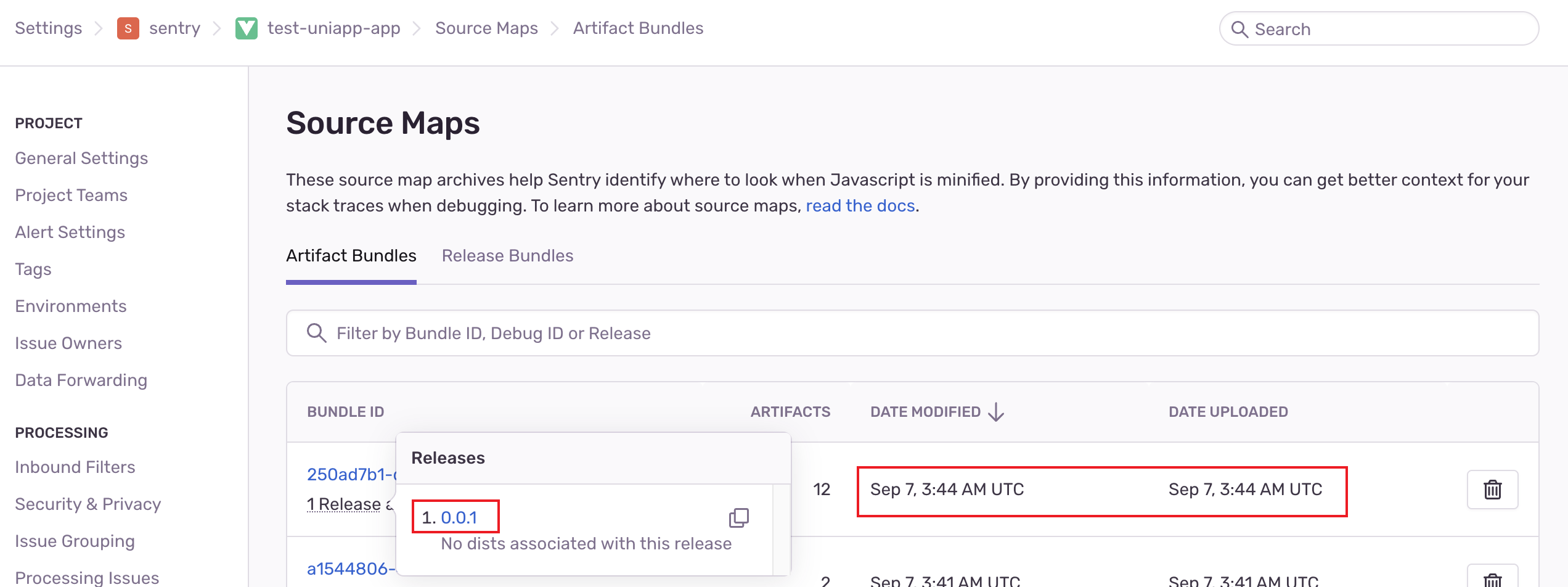Select the Artifact Bundles tab
1568x587 pixels.
pos(351,256)
